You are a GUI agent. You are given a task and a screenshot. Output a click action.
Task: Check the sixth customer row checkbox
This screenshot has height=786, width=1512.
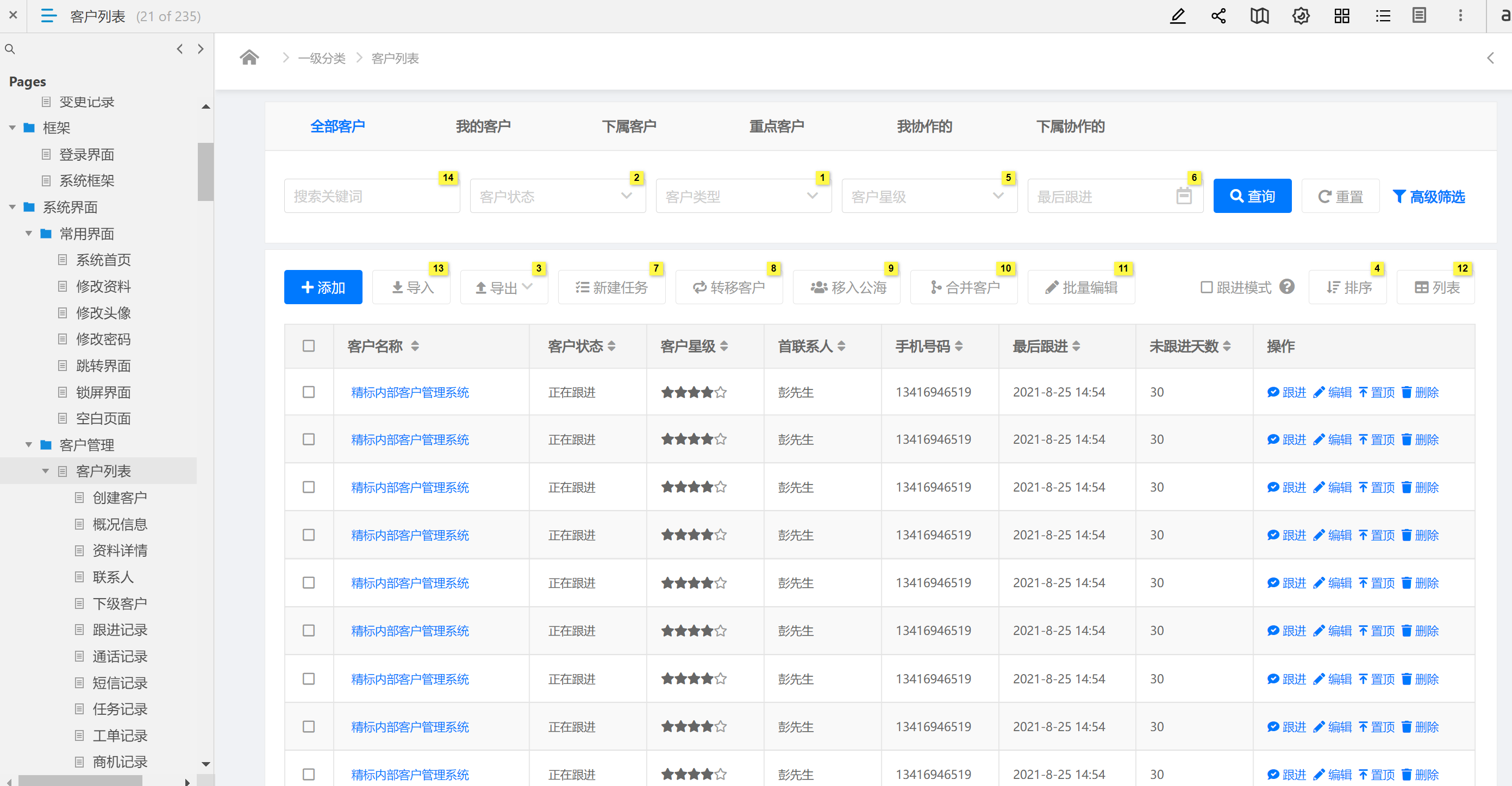click(x=309, y=631)
